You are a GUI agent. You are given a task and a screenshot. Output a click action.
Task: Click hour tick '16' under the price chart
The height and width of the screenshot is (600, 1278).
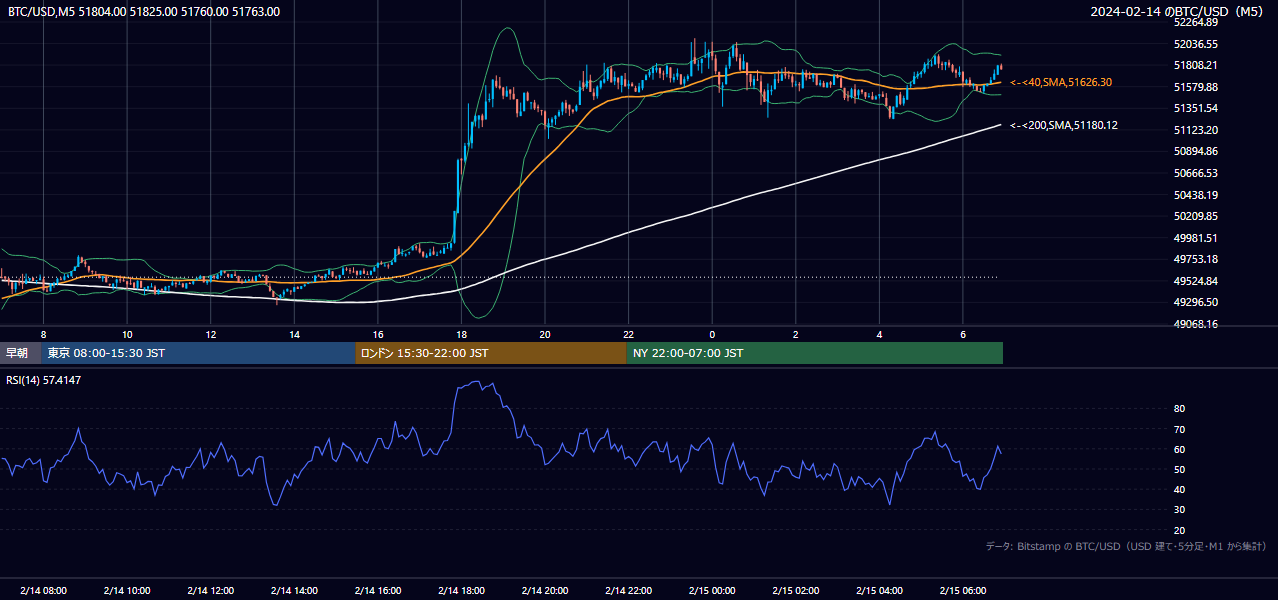[378, 334]
